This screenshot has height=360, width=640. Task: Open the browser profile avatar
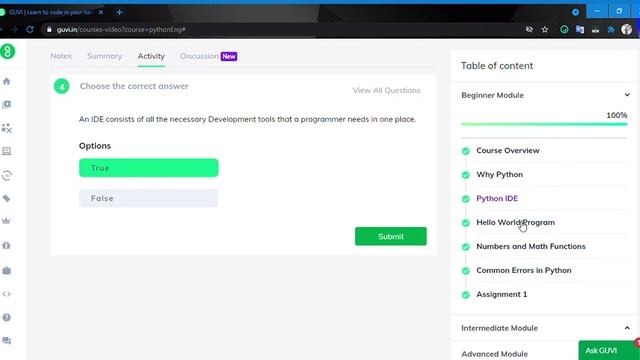[627, 29]
